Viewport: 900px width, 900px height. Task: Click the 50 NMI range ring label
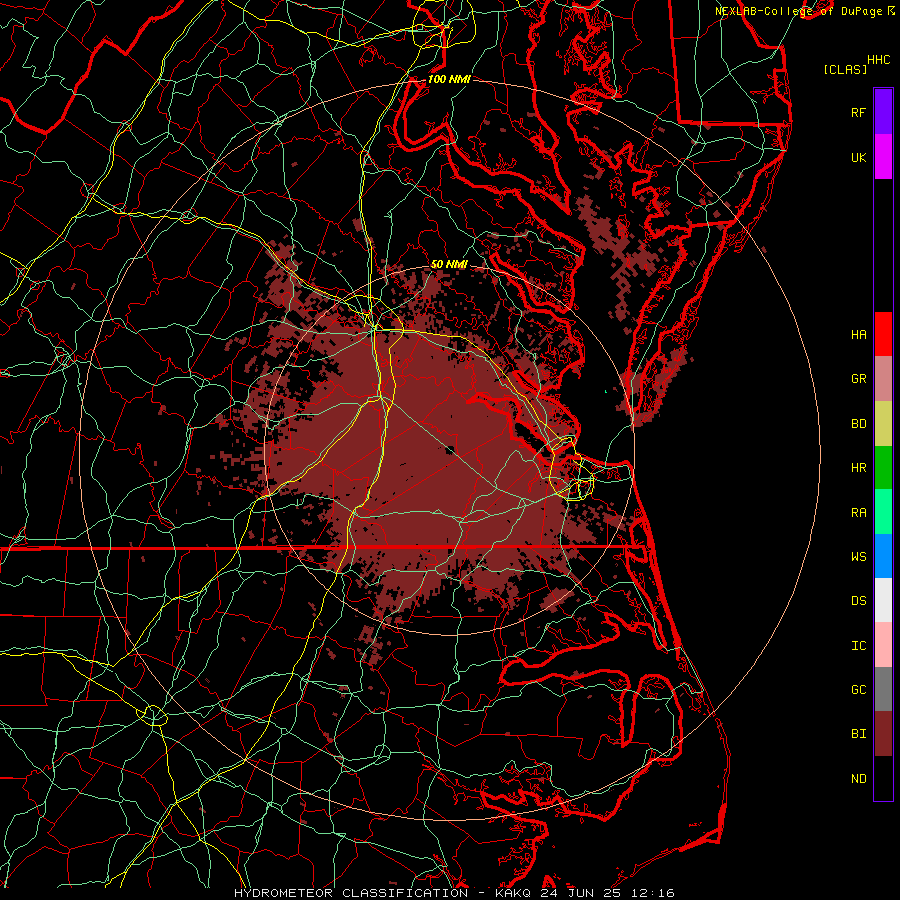pyautogui.click(x=449, y=264)
